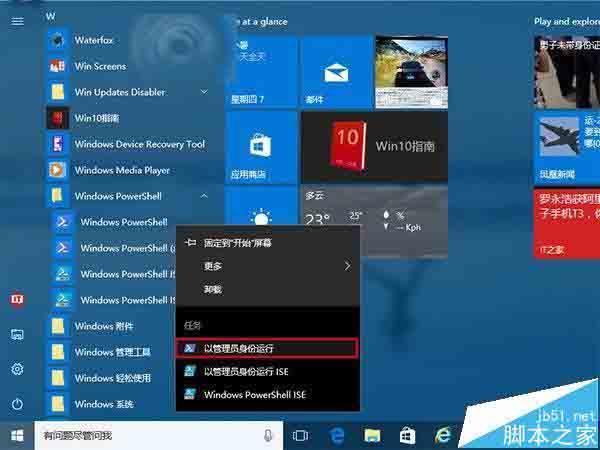
Task: Click the Cortana microphone icon
Action: click(268, 435)
